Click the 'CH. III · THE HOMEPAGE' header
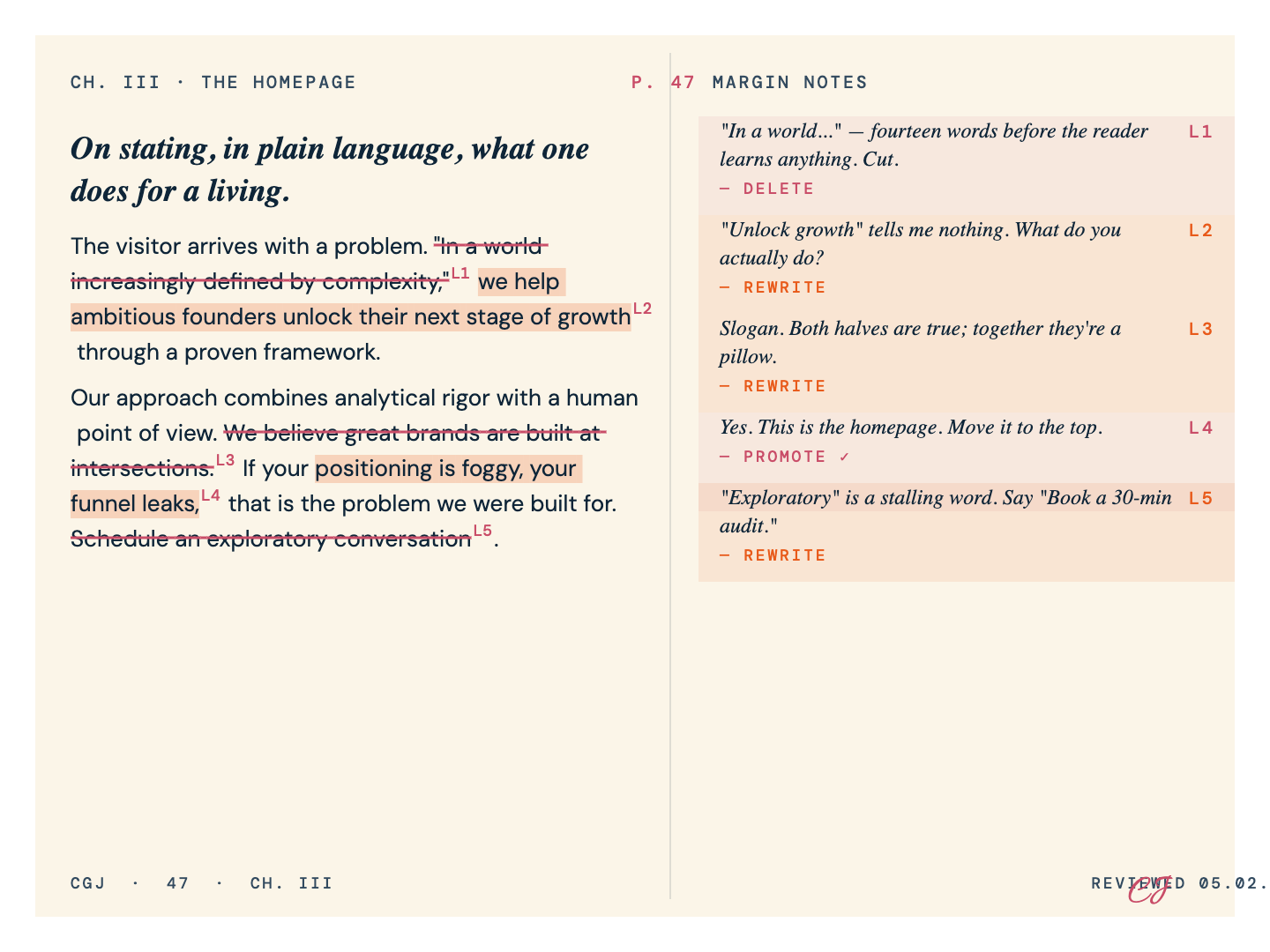The height and width of the screenshot is (952, 1270). [213, 83]
